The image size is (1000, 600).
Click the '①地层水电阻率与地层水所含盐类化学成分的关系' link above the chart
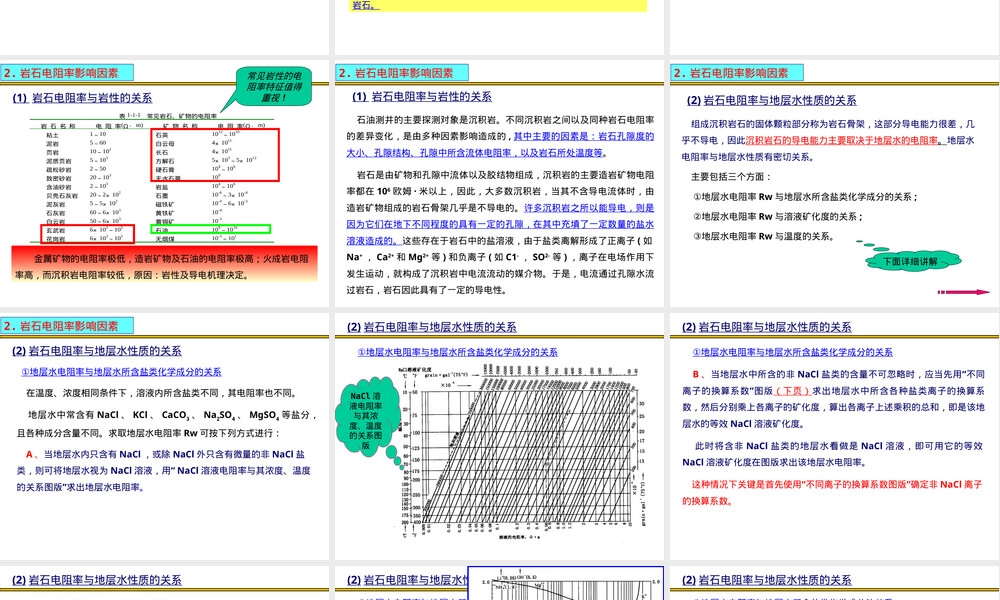[x=457, y=352]
